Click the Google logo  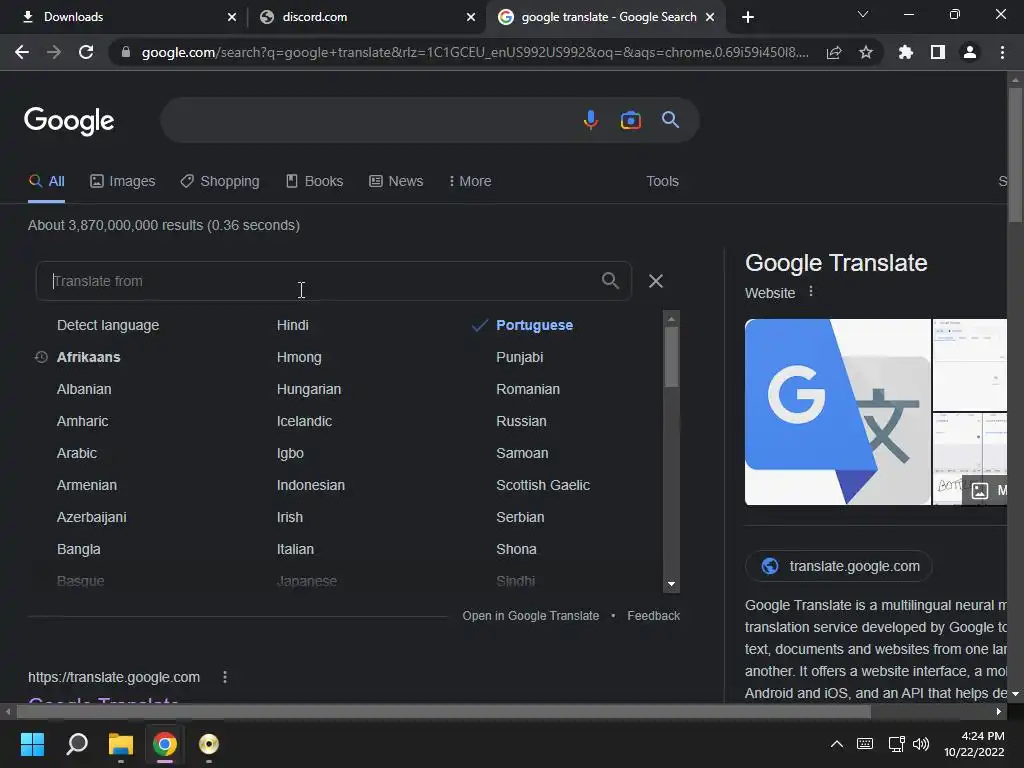click(x=69, y=121)
